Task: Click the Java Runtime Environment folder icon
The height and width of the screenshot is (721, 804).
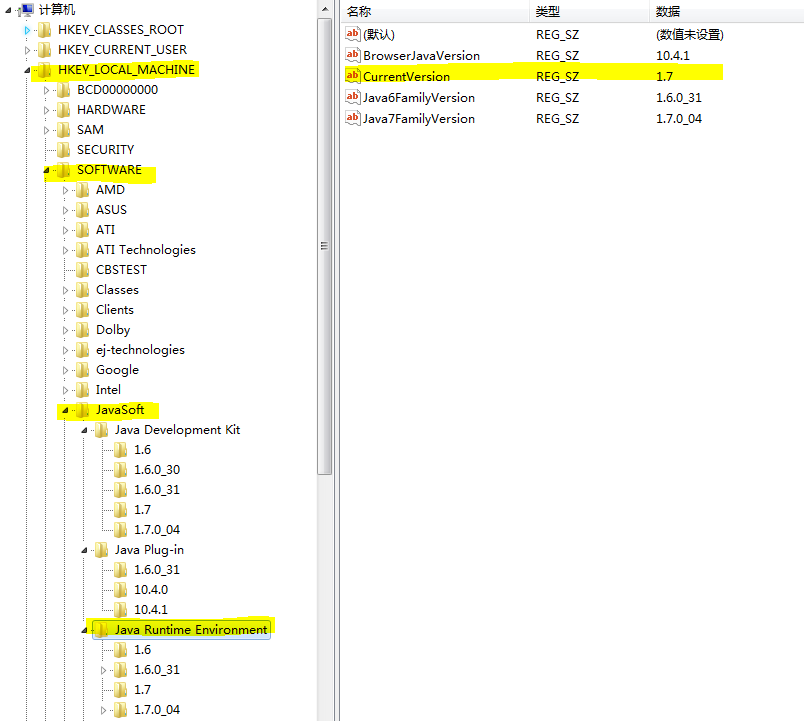Action: [x=100, y=629]
